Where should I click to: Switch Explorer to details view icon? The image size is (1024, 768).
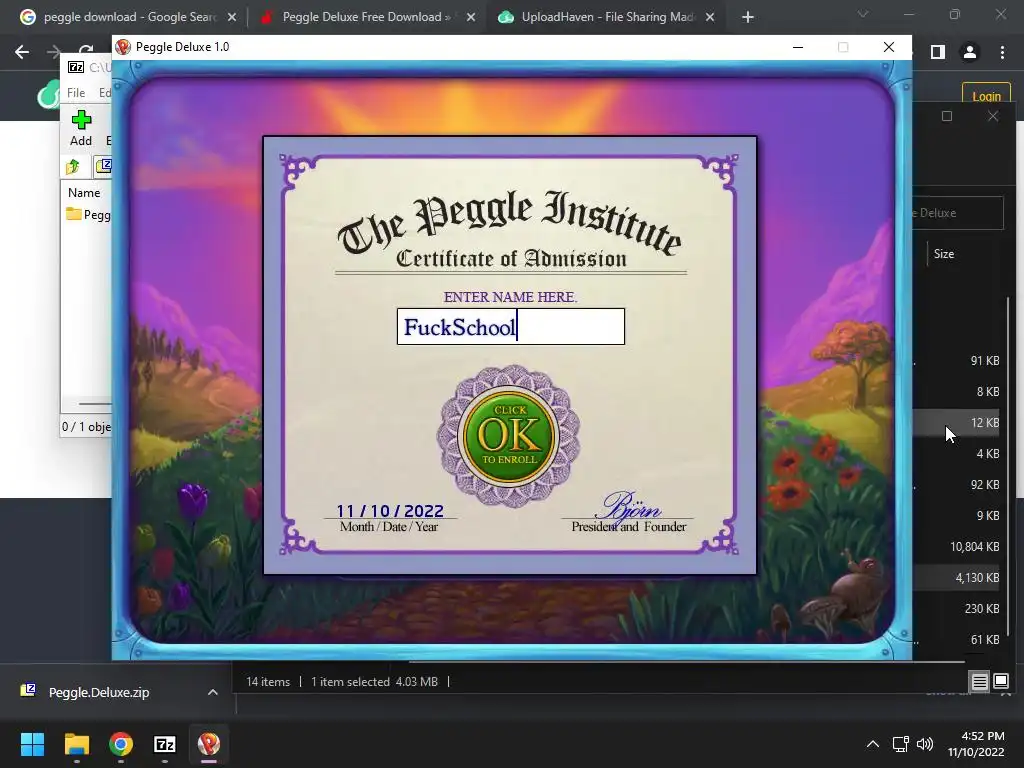(x=979, y=682)
